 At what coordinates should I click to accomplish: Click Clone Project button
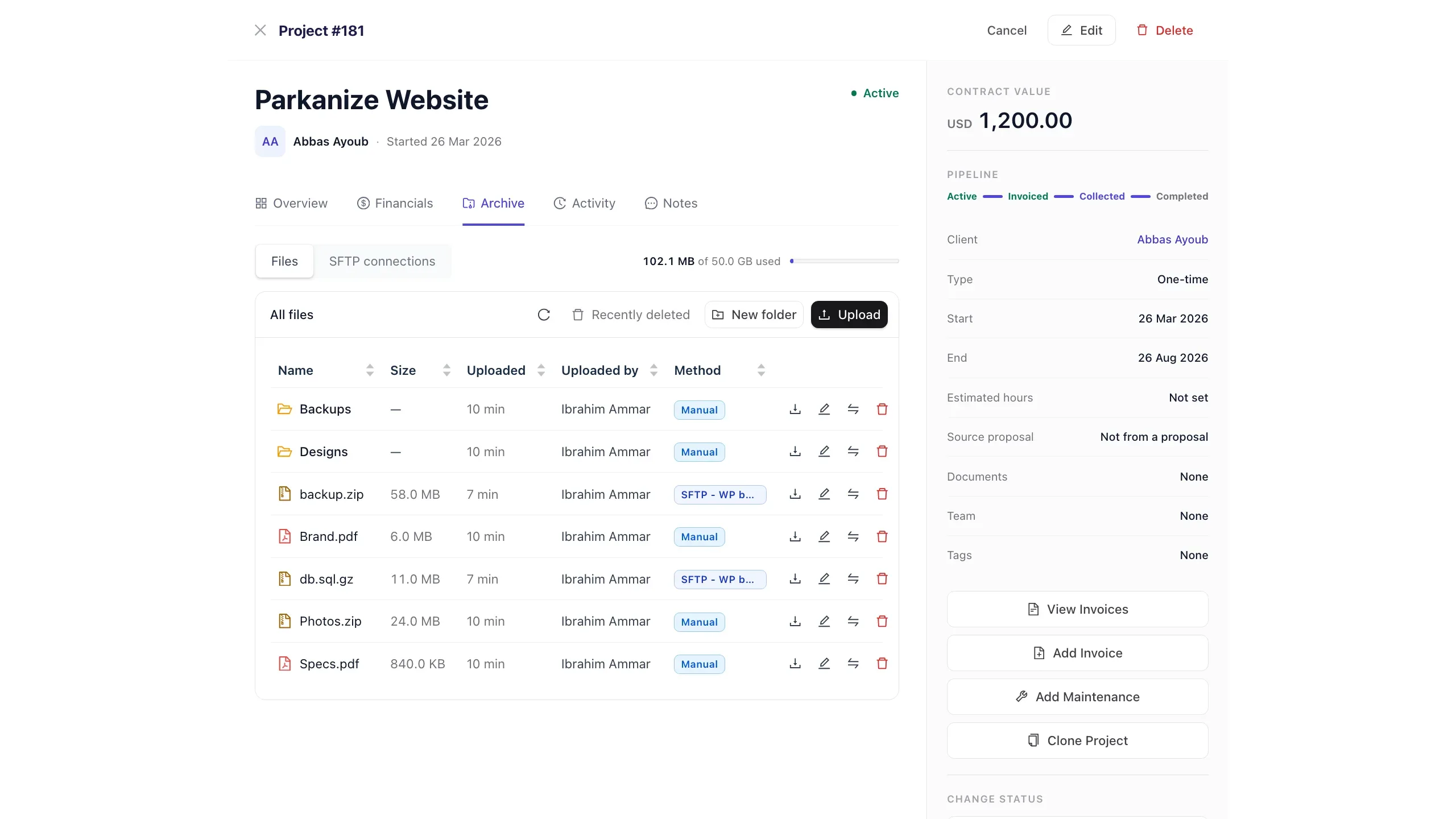tap(1077, 741)
